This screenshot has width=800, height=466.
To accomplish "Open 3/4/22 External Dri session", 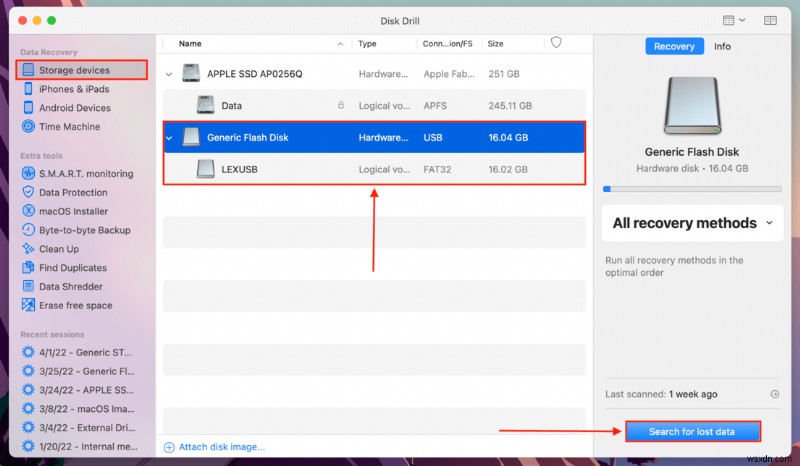I will [x=80, y=428].
